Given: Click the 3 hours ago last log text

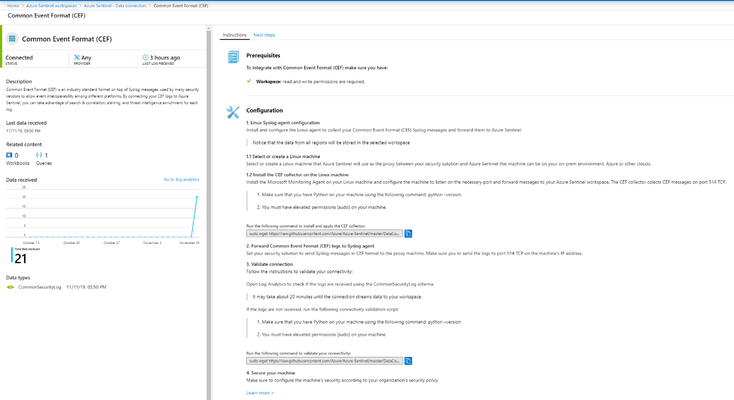Looking at the screenshot, I should [x=165, y=58].
